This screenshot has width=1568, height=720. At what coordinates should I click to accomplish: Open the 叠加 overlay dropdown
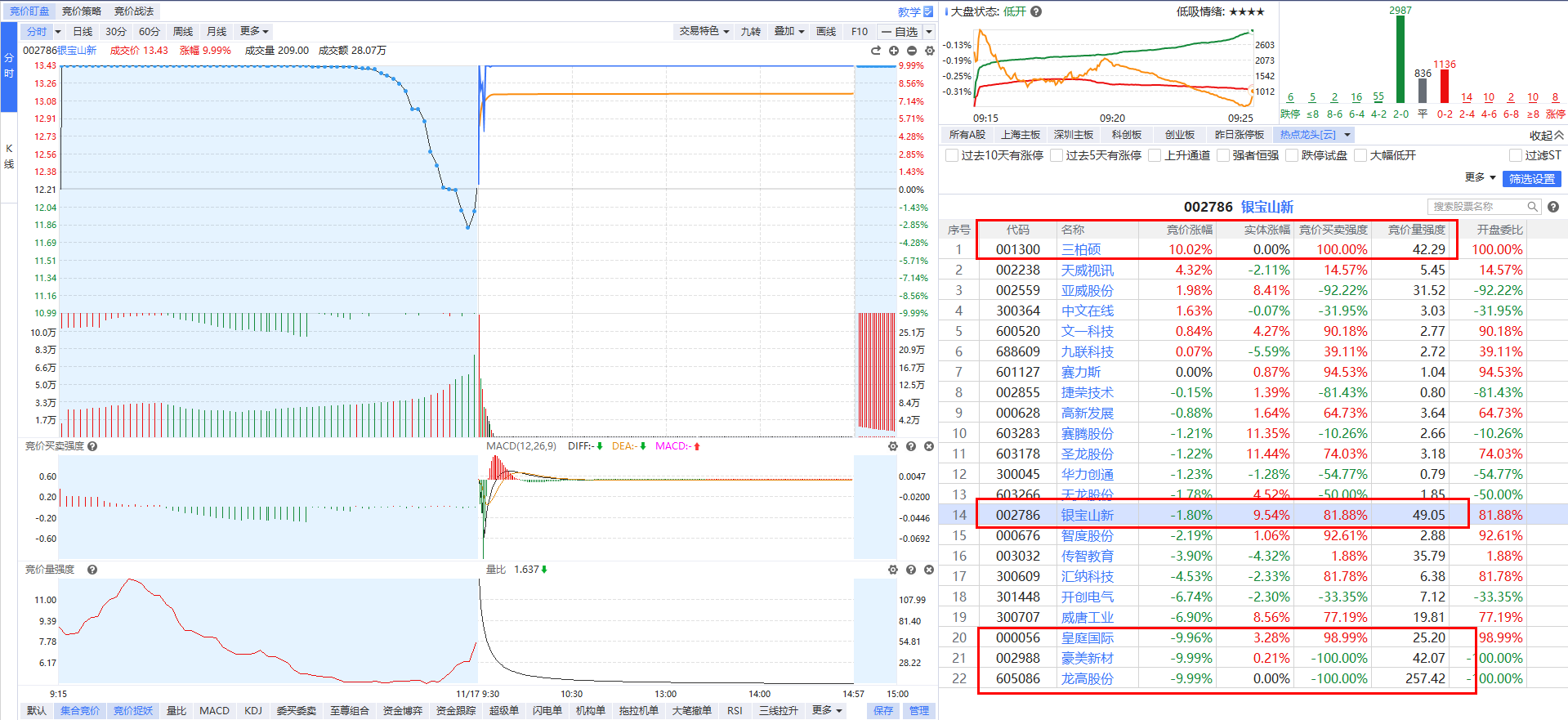point(789,31)
